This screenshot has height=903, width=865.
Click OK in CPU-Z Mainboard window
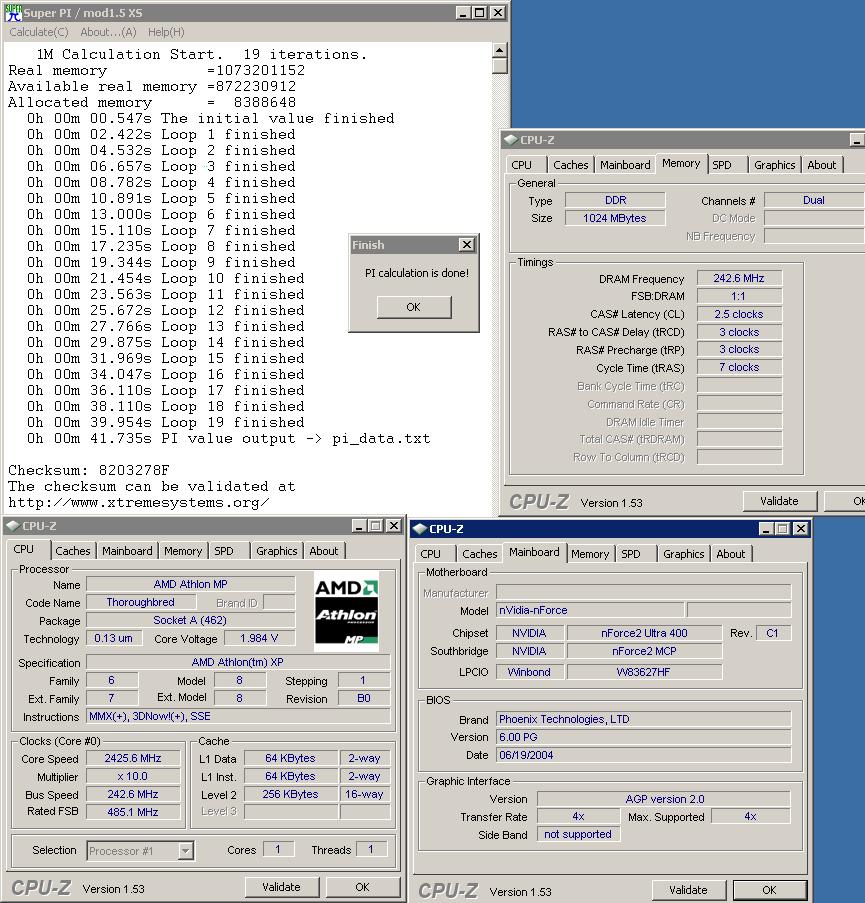[768, 890]
